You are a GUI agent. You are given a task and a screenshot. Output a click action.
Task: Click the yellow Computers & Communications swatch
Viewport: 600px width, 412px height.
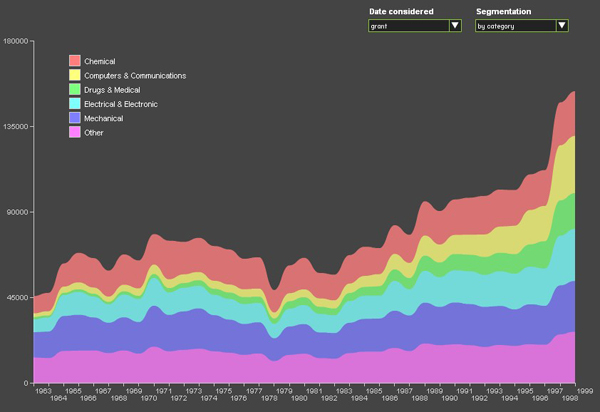tap(75, 75)
